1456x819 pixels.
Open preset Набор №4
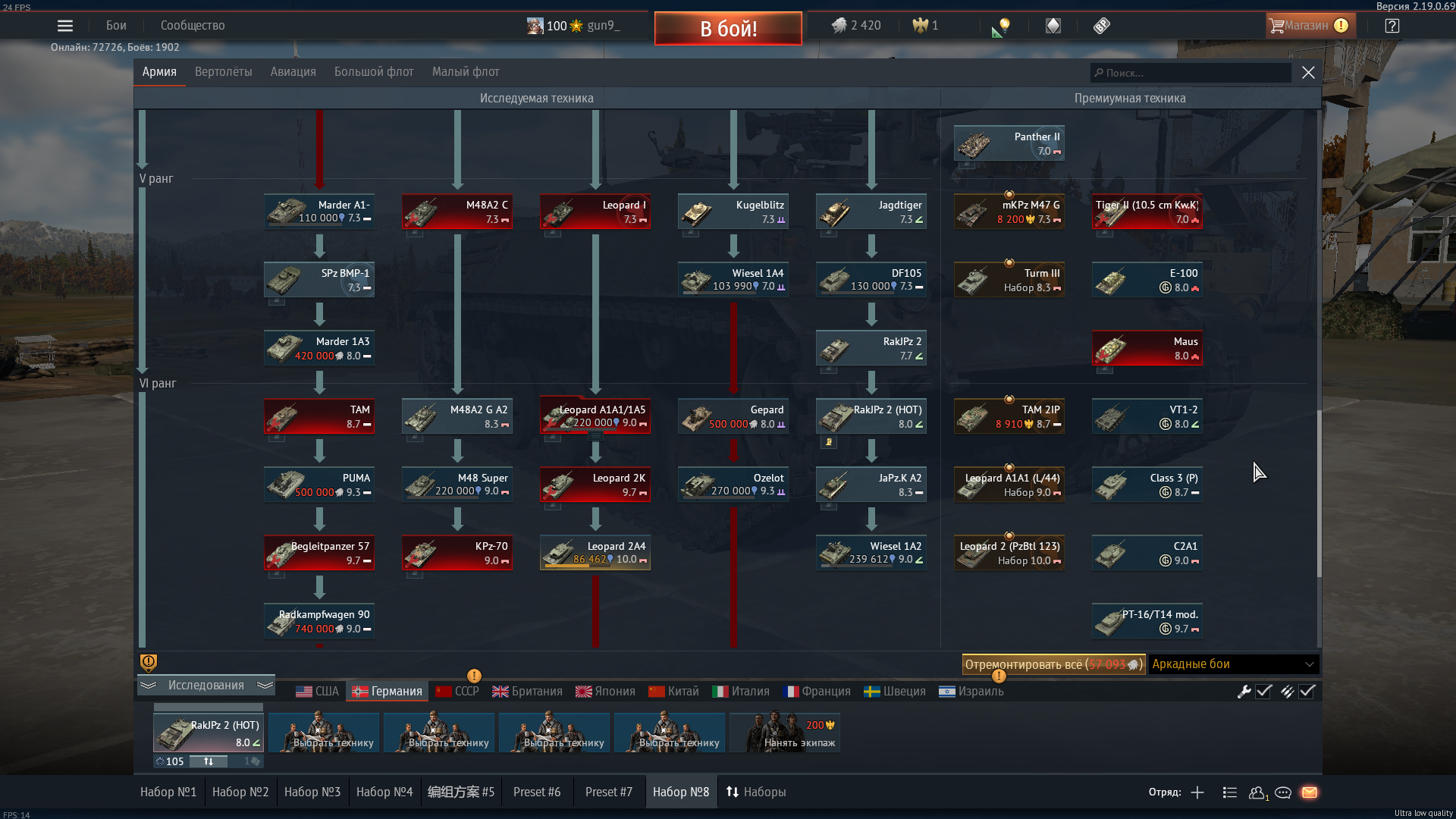point(384,792)
